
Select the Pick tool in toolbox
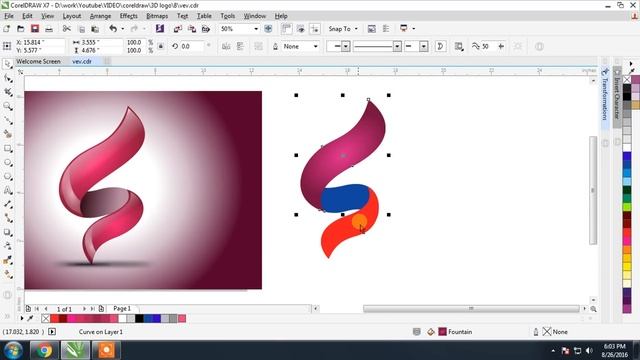7,64
